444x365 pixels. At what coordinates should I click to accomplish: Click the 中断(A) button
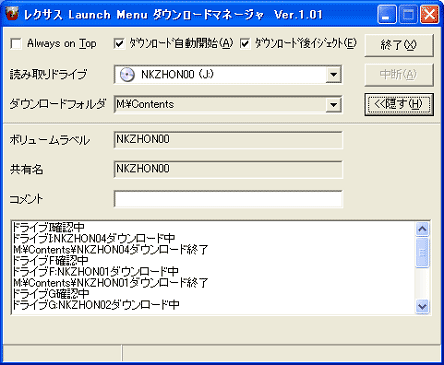tap(399, 74)
